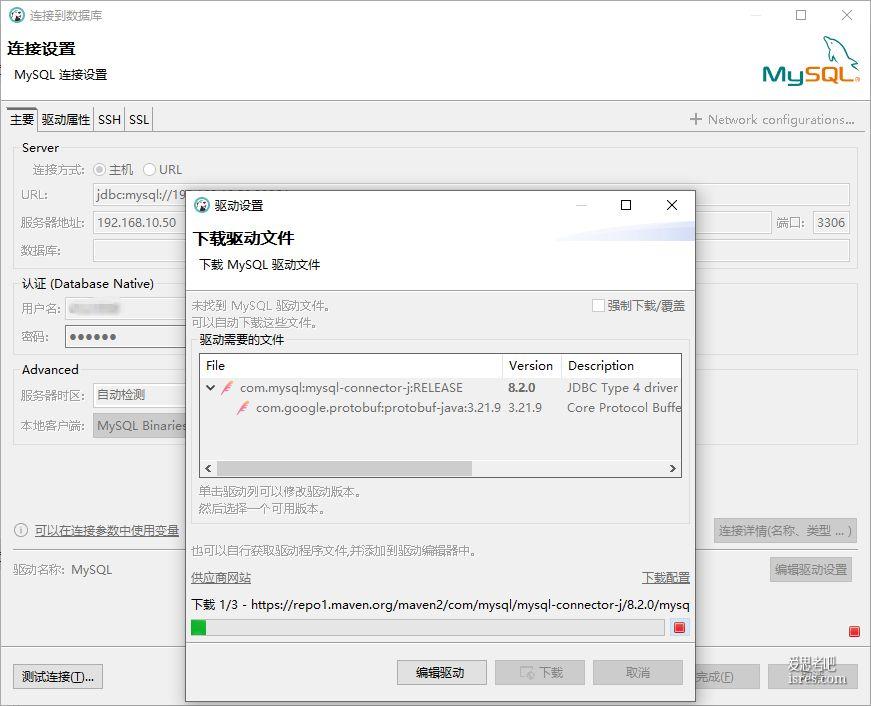Screen dimensions: 871x706
Task: Click the 'JDBC Type 4 driver' description
Action: pos(622,388)
